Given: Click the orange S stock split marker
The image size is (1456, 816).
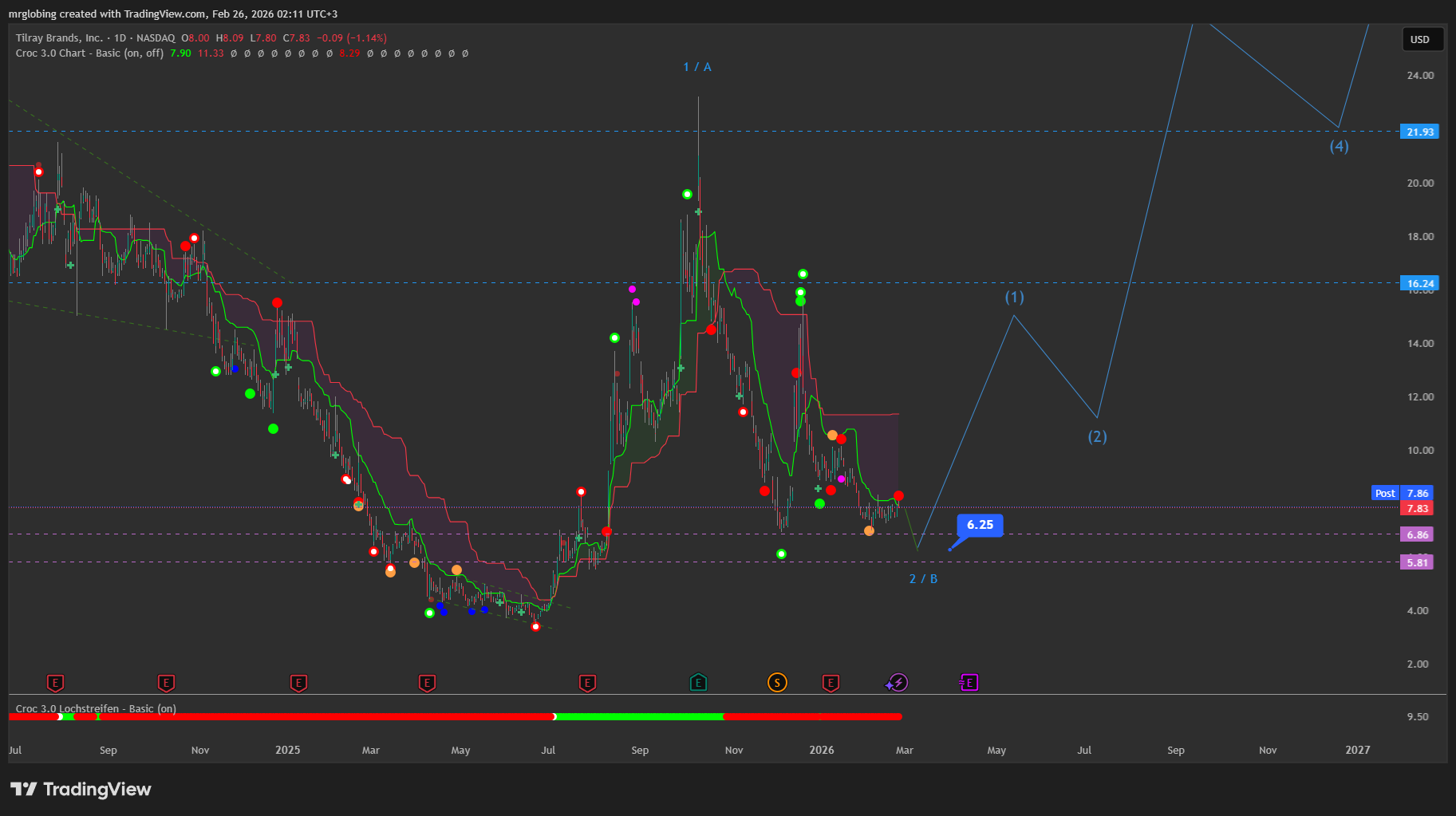Looking at the screenshot, I should [x=777, y=683].
